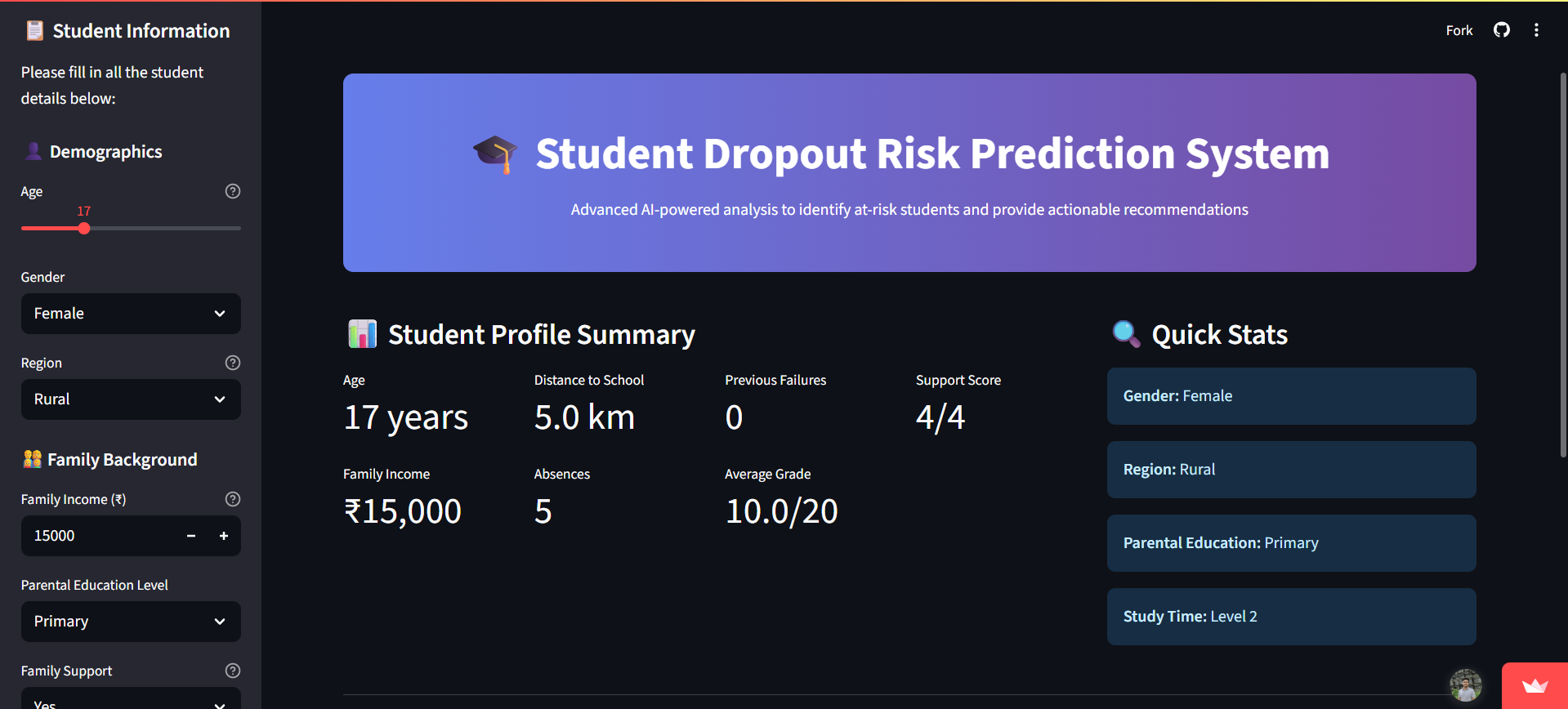This screenshot has height=709, width=1568.
Task: Open the three-dot main menu
Action: [1536, 30]
